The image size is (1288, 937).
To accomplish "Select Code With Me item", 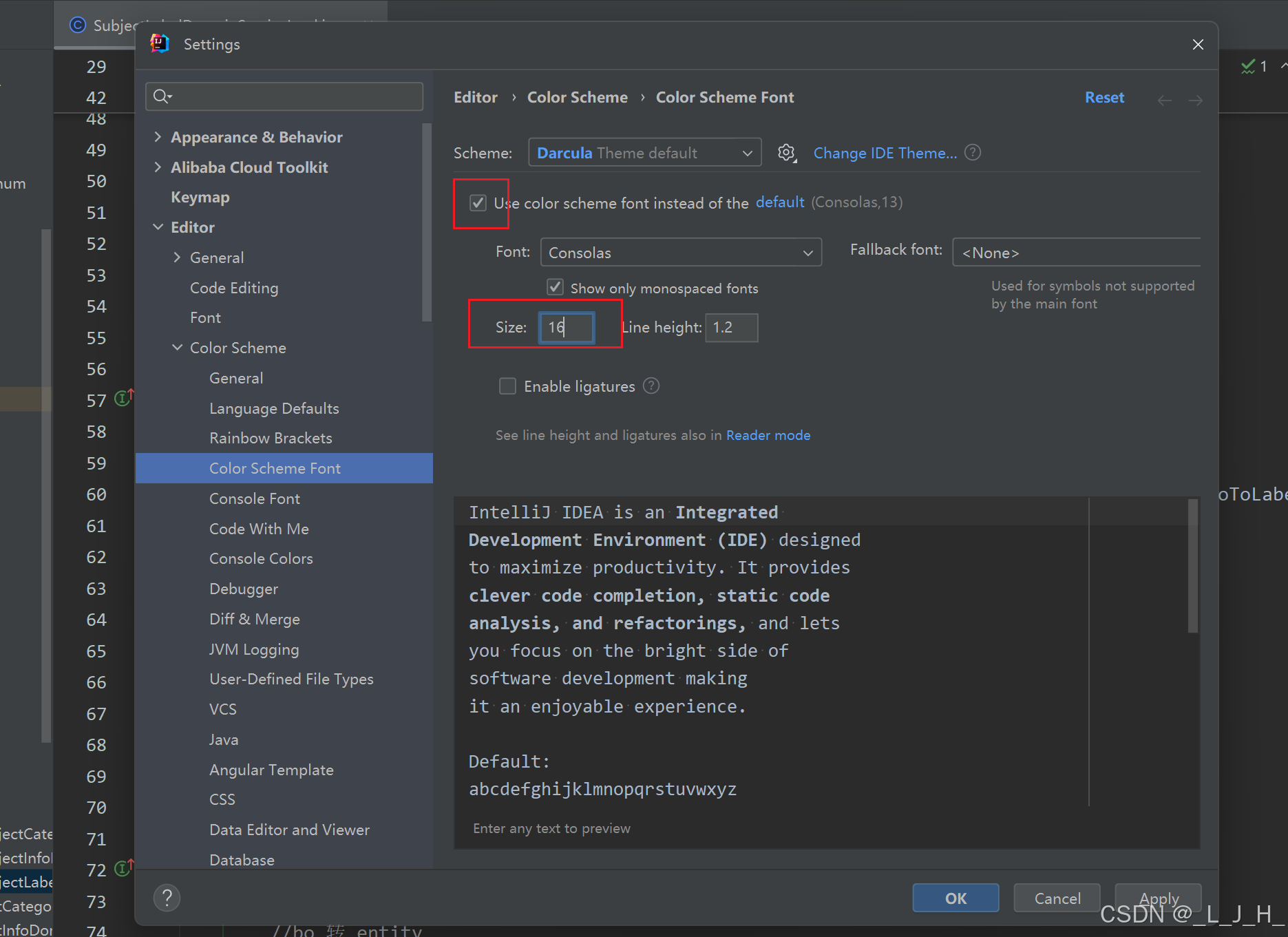I will [259, 529].
